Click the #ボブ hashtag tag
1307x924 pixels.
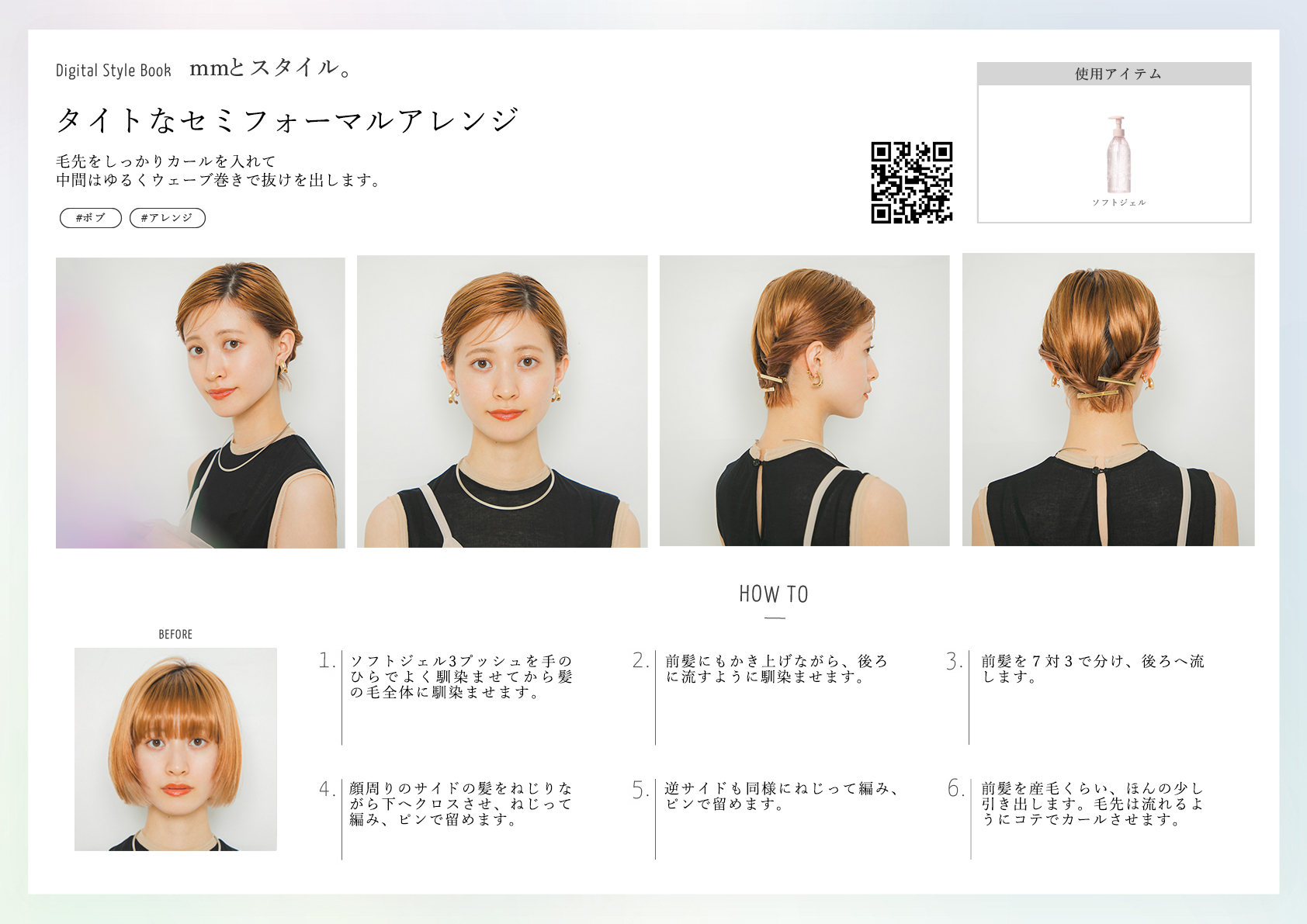[90, 218]
